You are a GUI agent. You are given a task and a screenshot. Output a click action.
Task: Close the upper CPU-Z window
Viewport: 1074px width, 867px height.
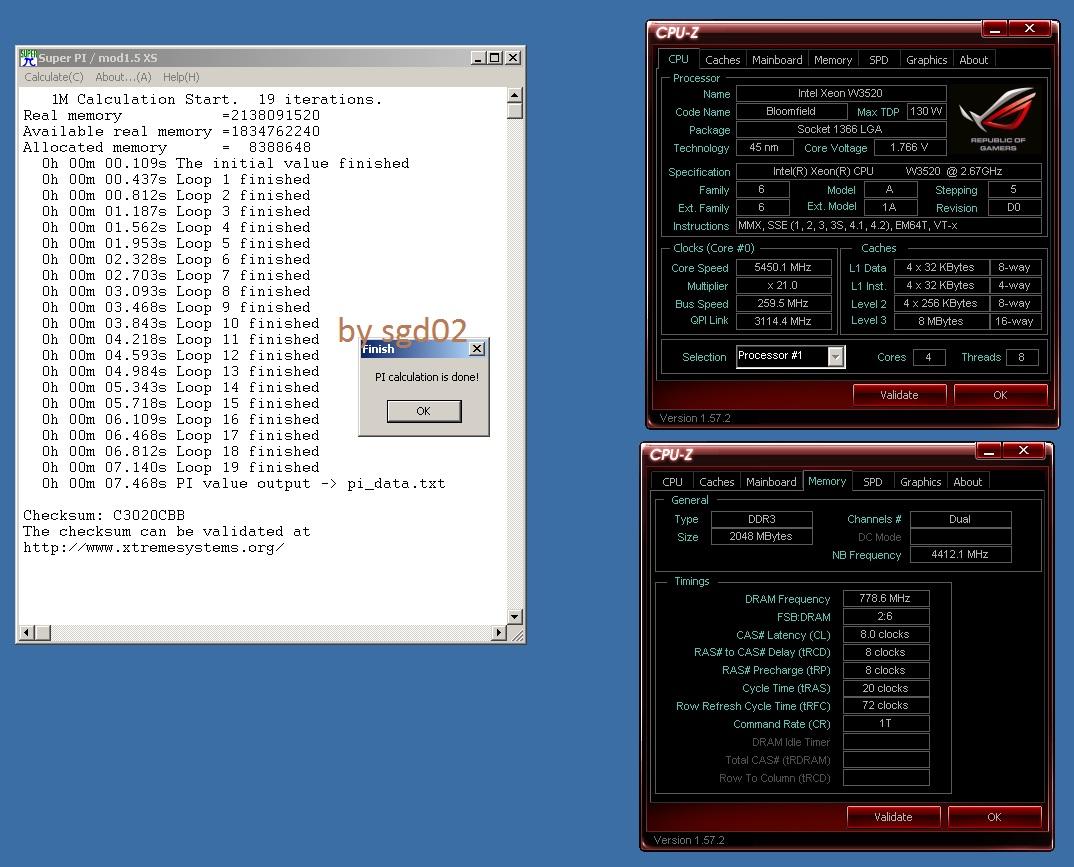click(1029, 28)
